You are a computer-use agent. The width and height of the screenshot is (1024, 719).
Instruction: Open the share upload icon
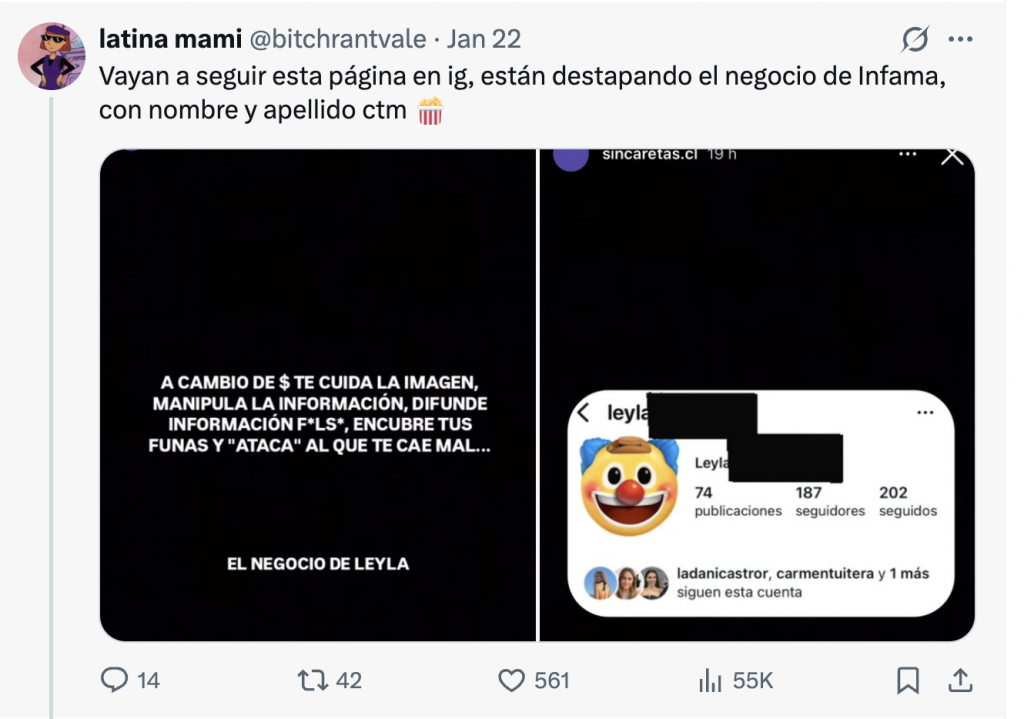tap(960, 680)
